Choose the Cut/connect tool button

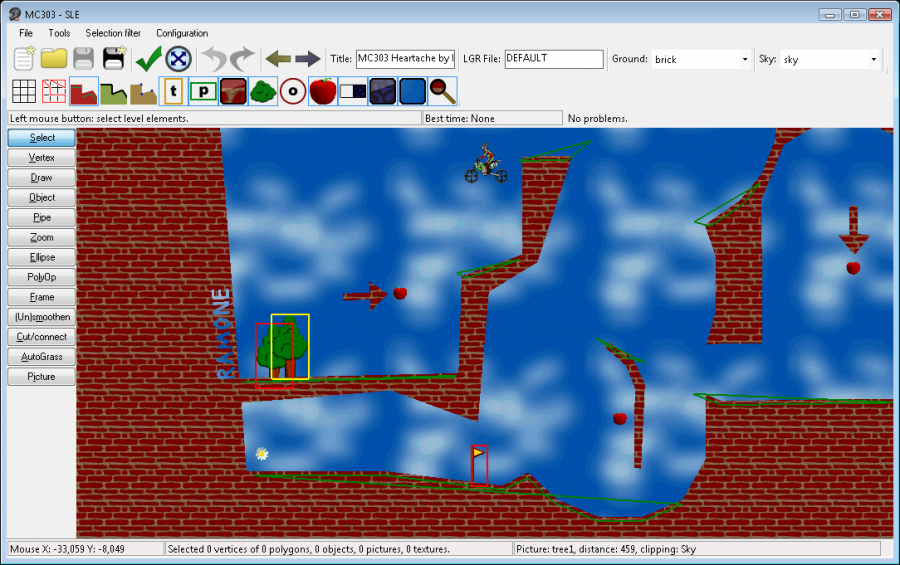click(x=41, y=337)
